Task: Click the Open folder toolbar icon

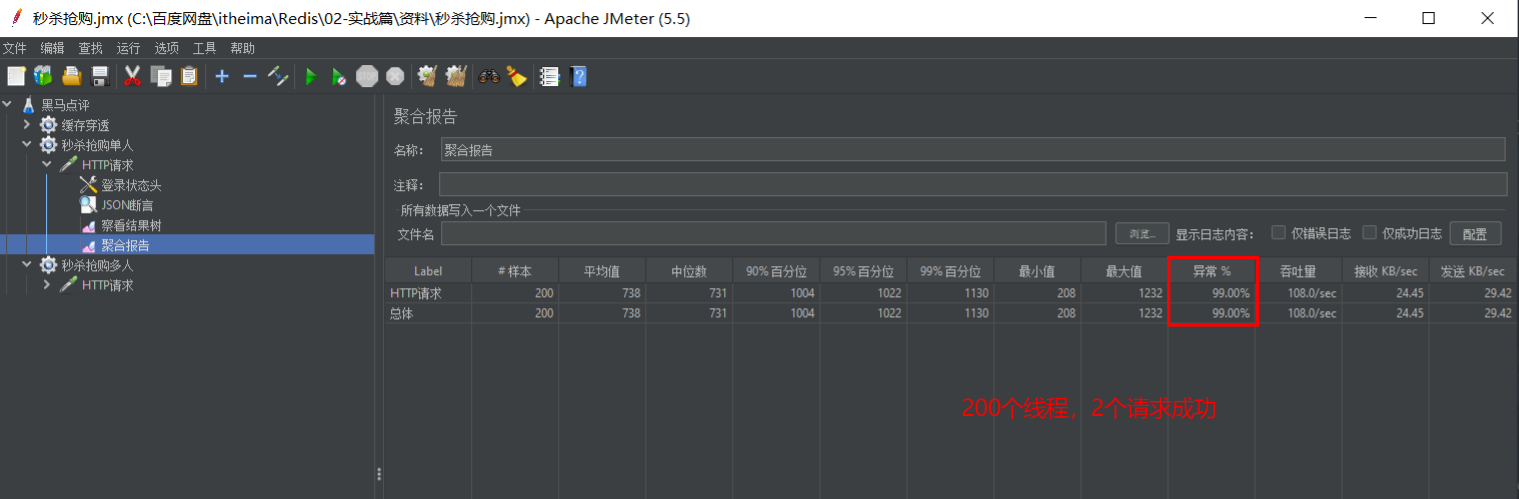Action: 72,76
